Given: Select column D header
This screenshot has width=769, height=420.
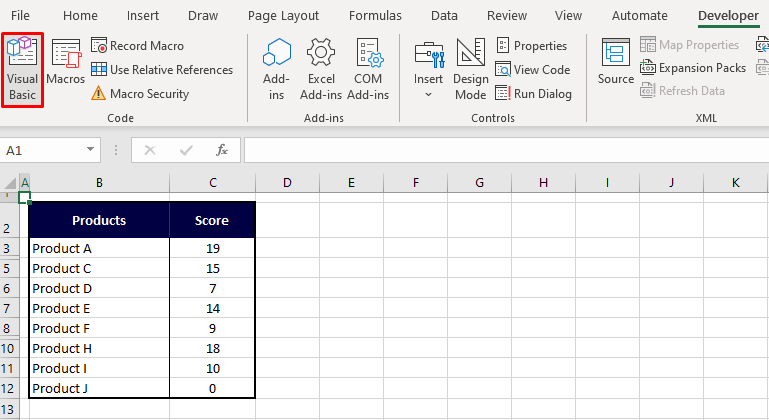Looking at the screenshot, I should [x=287, y=183].
